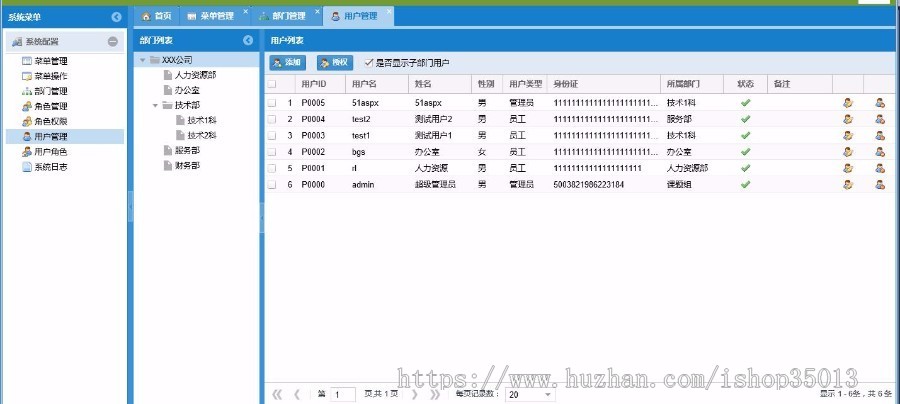The image size is (900, 404).
Task: Check the box for row P0003
Action: 272,135
